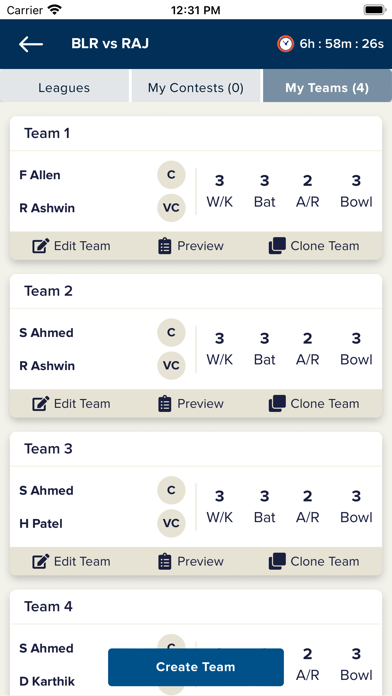Tap Team 1 Preview clipboard icon
The image size is (392, 696).
click(165, 246)
